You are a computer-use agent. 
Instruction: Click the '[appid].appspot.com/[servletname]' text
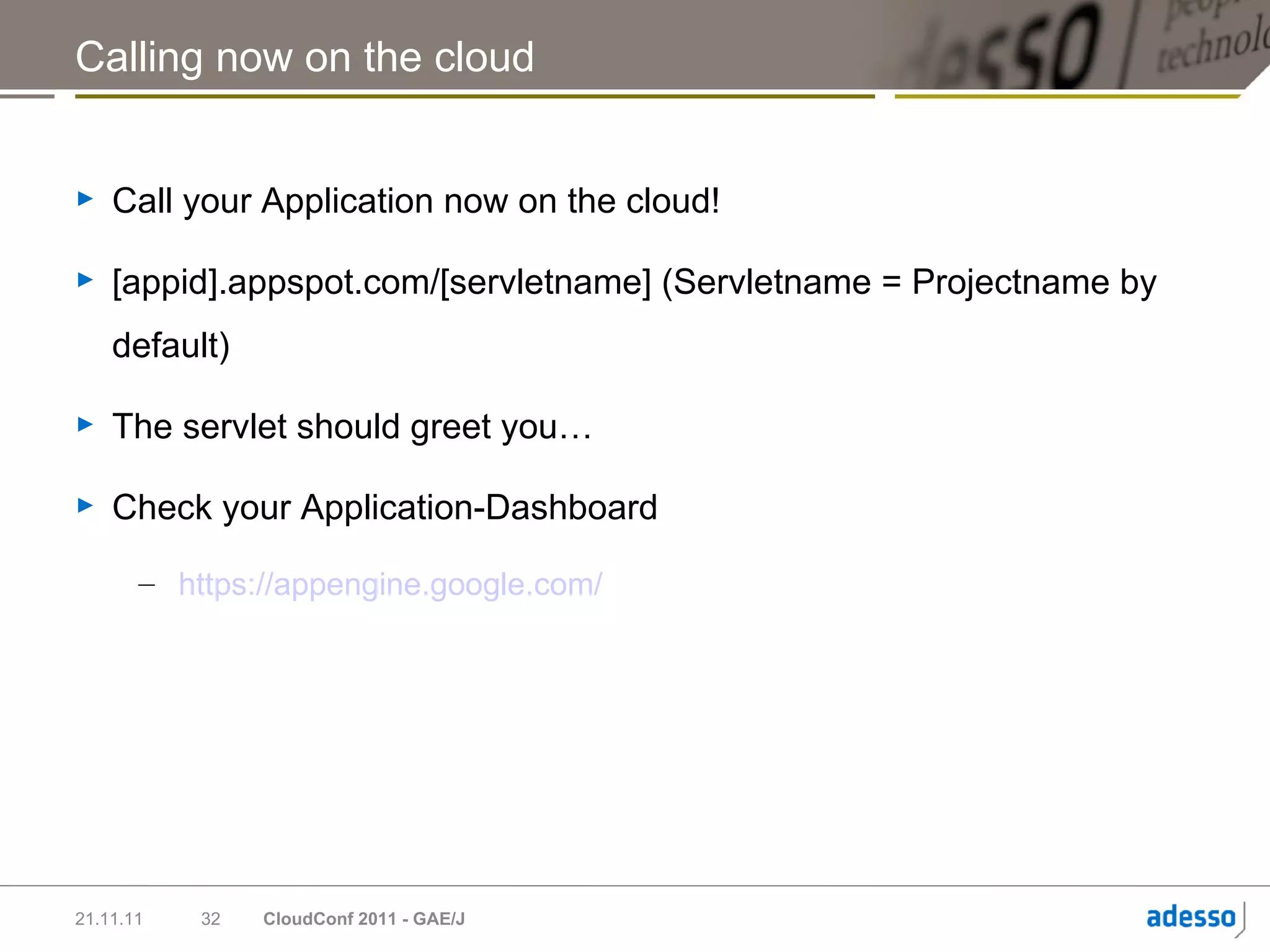(x=381, y=283)
